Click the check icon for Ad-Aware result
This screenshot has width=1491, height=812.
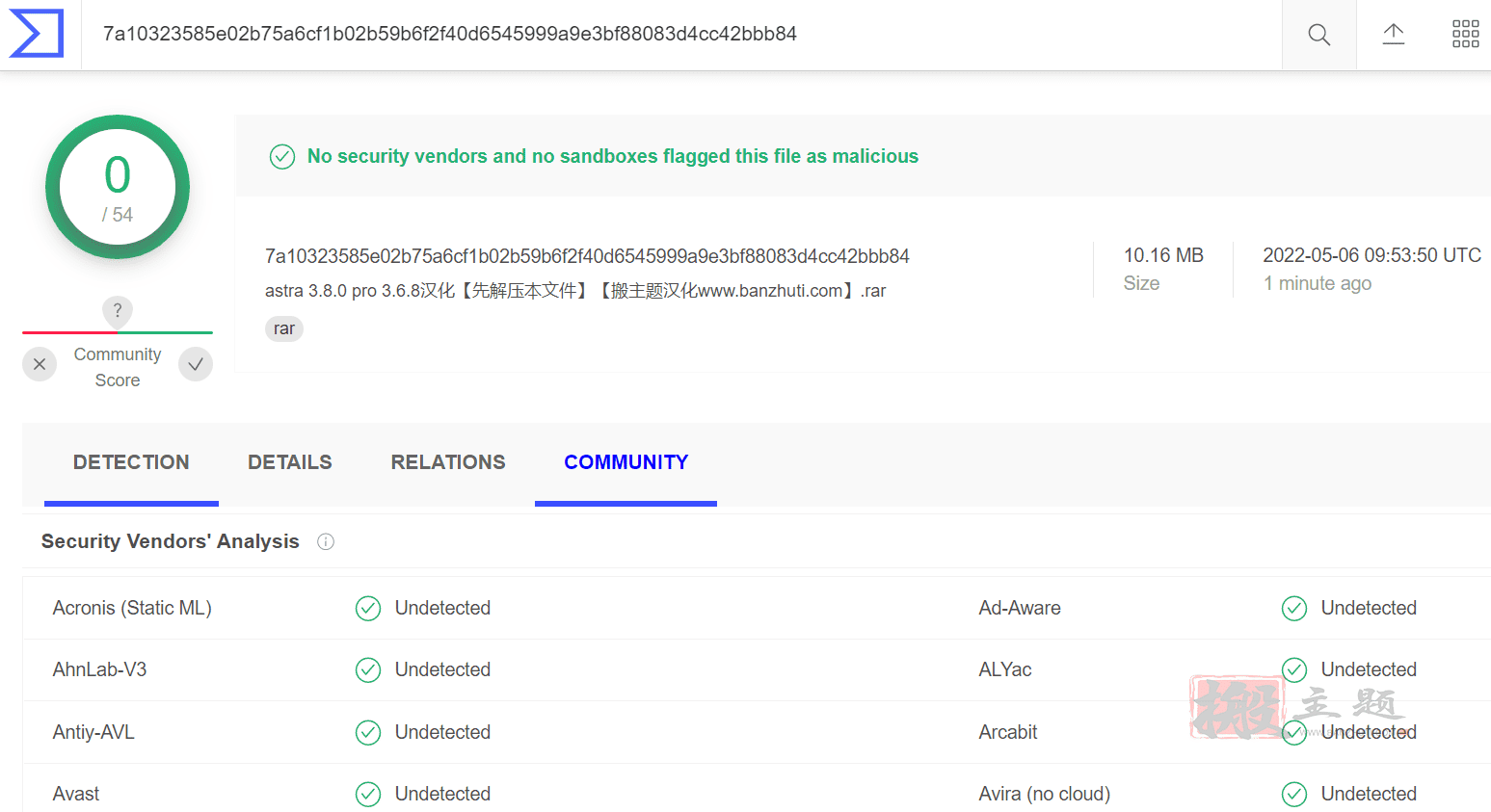click(1294, 608)
